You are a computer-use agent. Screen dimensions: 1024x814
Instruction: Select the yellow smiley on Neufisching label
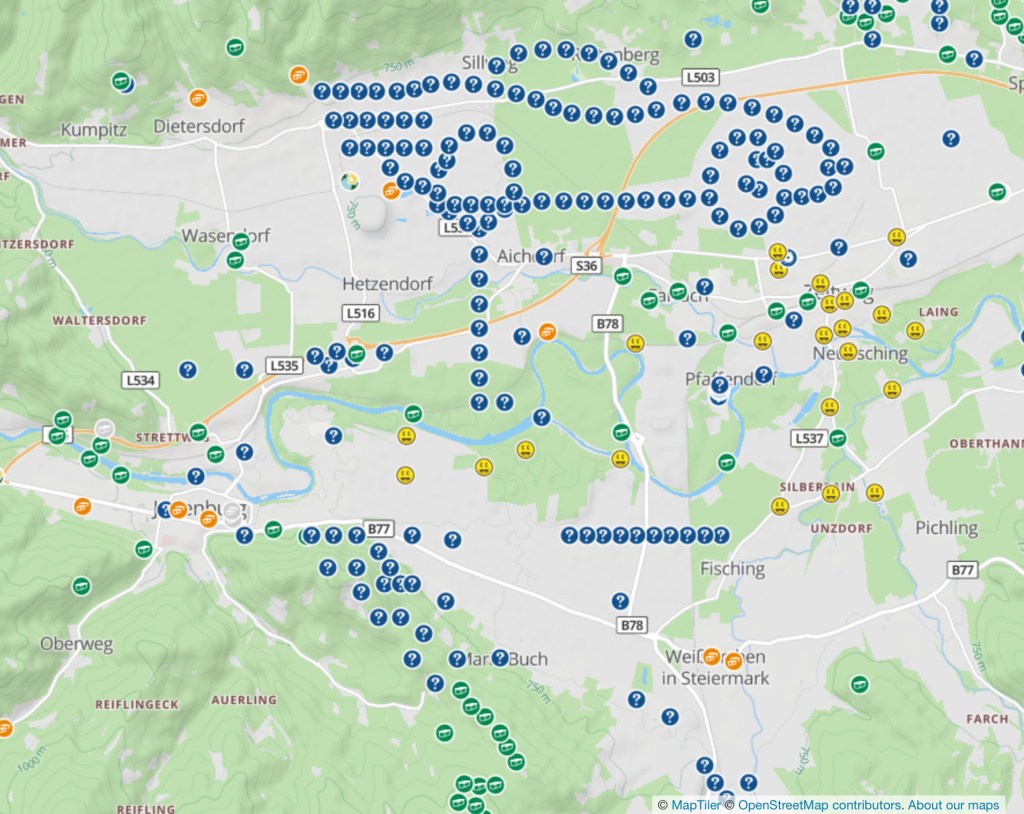pos(848,351)
